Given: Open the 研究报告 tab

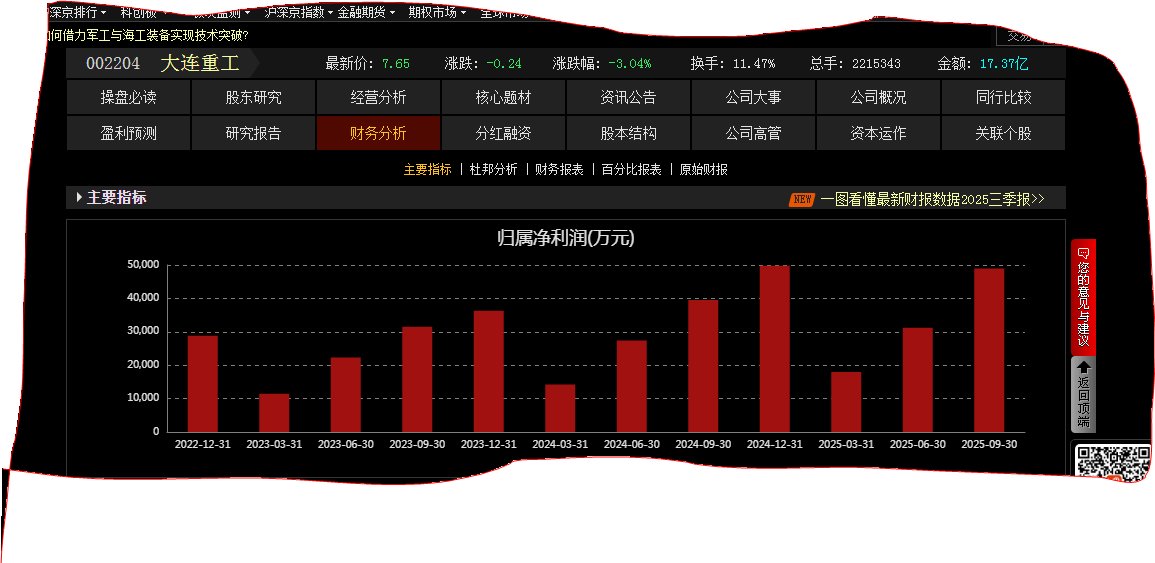Looking at the screenshot, I should coord(253,133).
